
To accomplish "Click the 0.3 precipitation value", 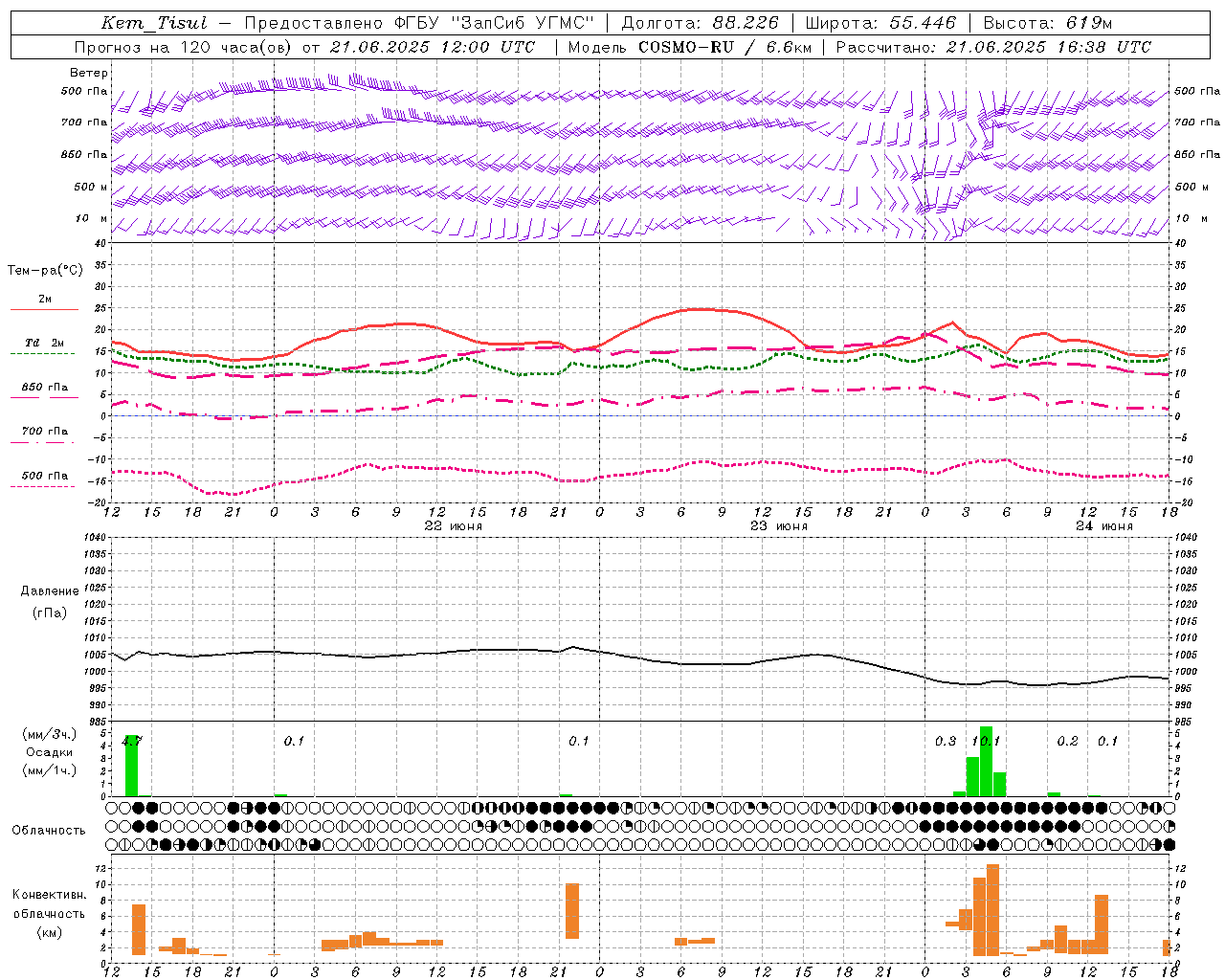I will pyautogui.click(x=946, y=741).
